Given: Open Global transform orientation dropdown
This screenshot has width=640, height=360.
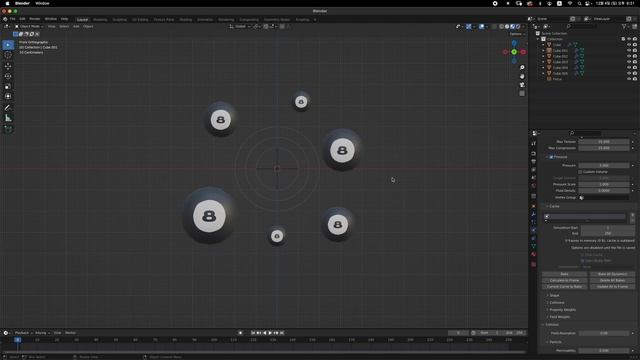Looking at the screenshot, I should [240, 27].
